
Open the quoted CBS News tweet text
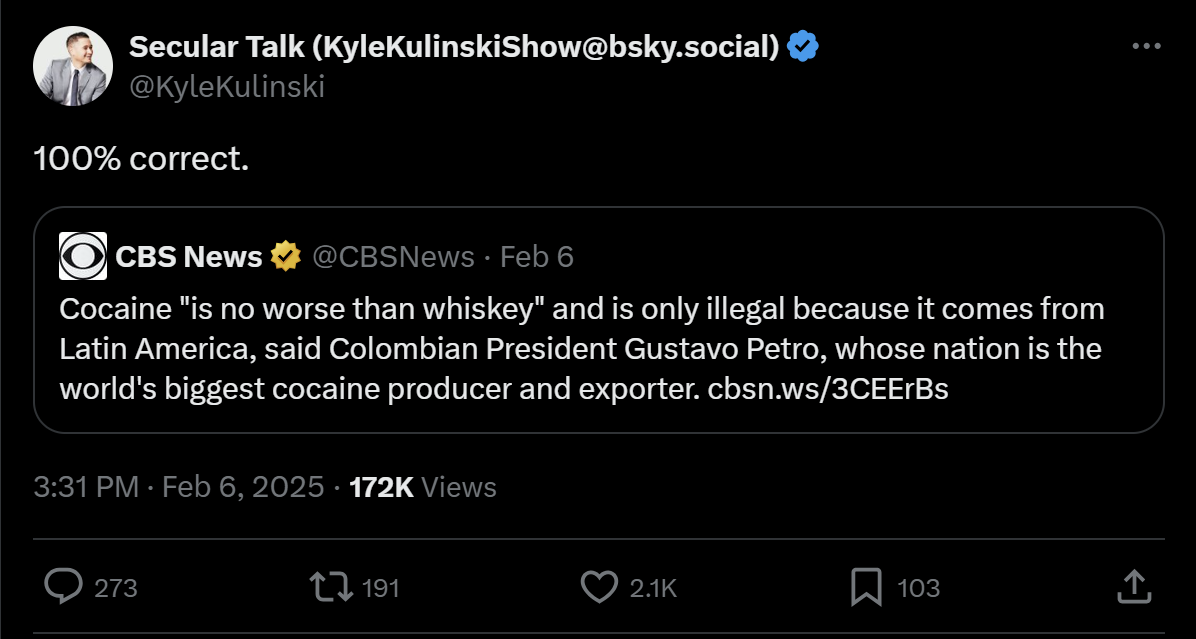pos(580,349)
